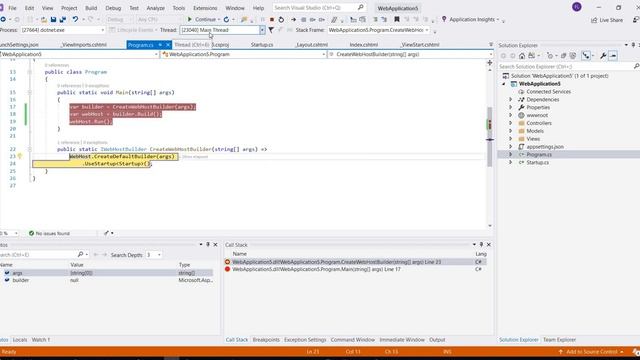Image resolution: width=640 pixels, height=360 pixels.
Task: Click the Live Share button
Action: 607,20
